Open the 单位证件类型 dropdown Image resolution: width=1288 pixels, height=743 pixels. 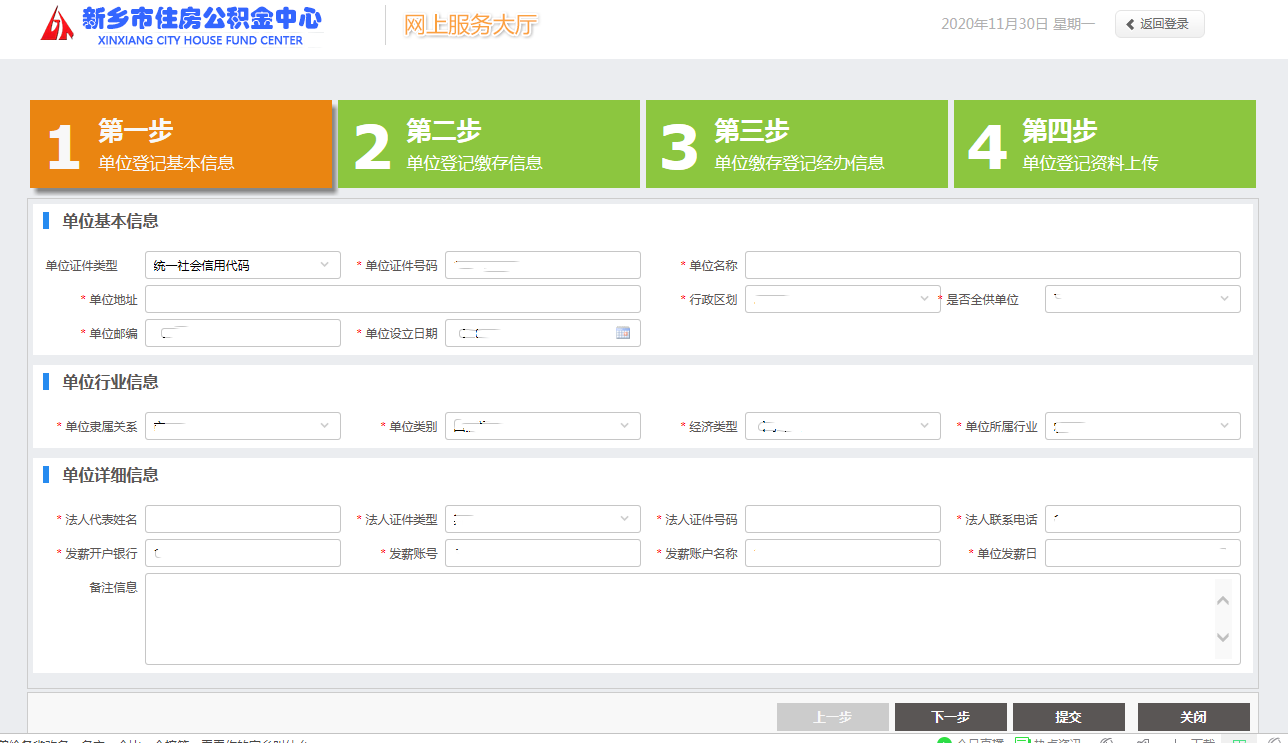pyautogui.click(x=243, y=265)
